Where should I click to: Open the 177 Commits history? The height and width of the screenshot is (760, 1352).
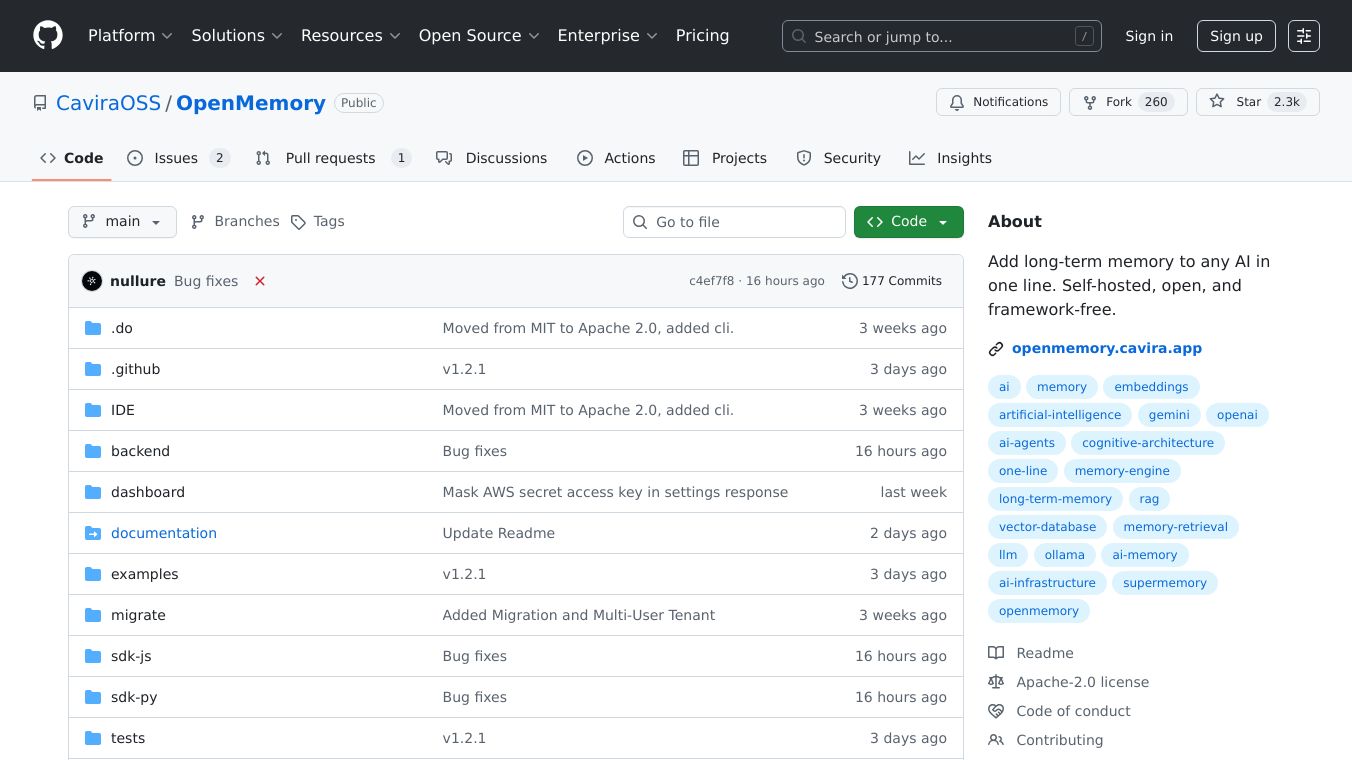[892, 281]
